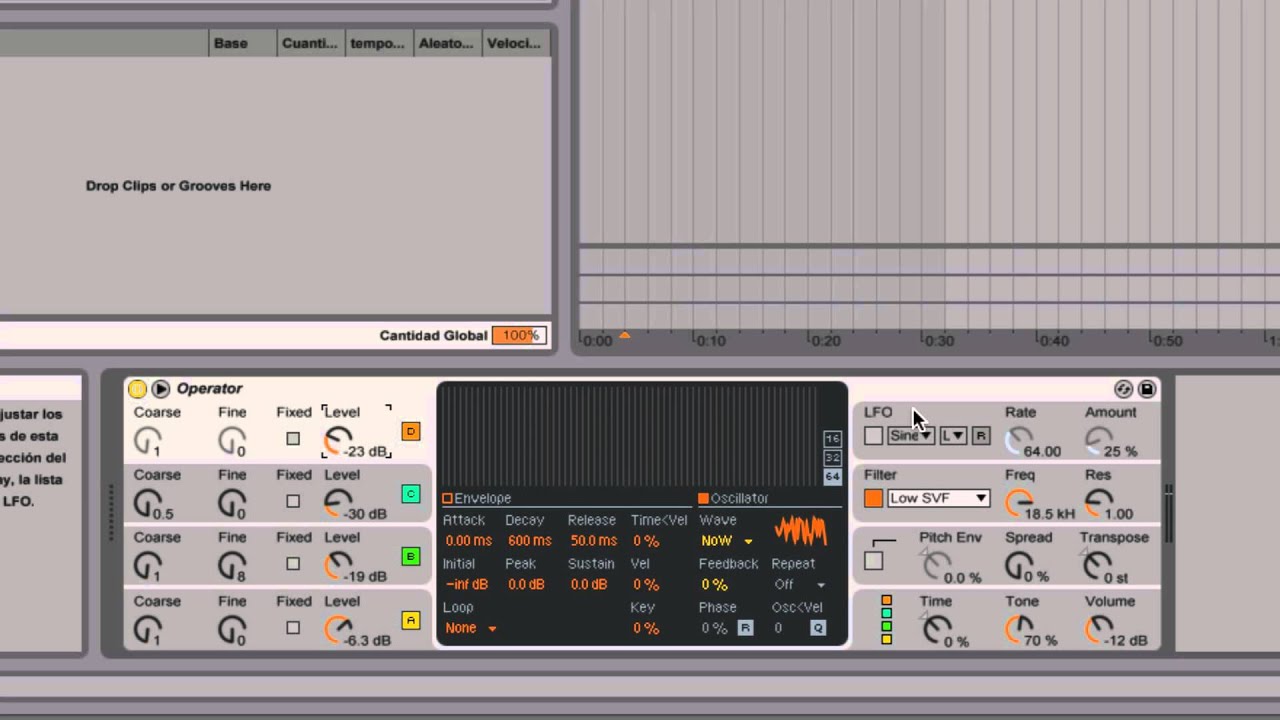Image resolution: width=1280 pixels, height=720 pixels.
Task: Click the Volume knob
Action: [x=1098, y=629]
